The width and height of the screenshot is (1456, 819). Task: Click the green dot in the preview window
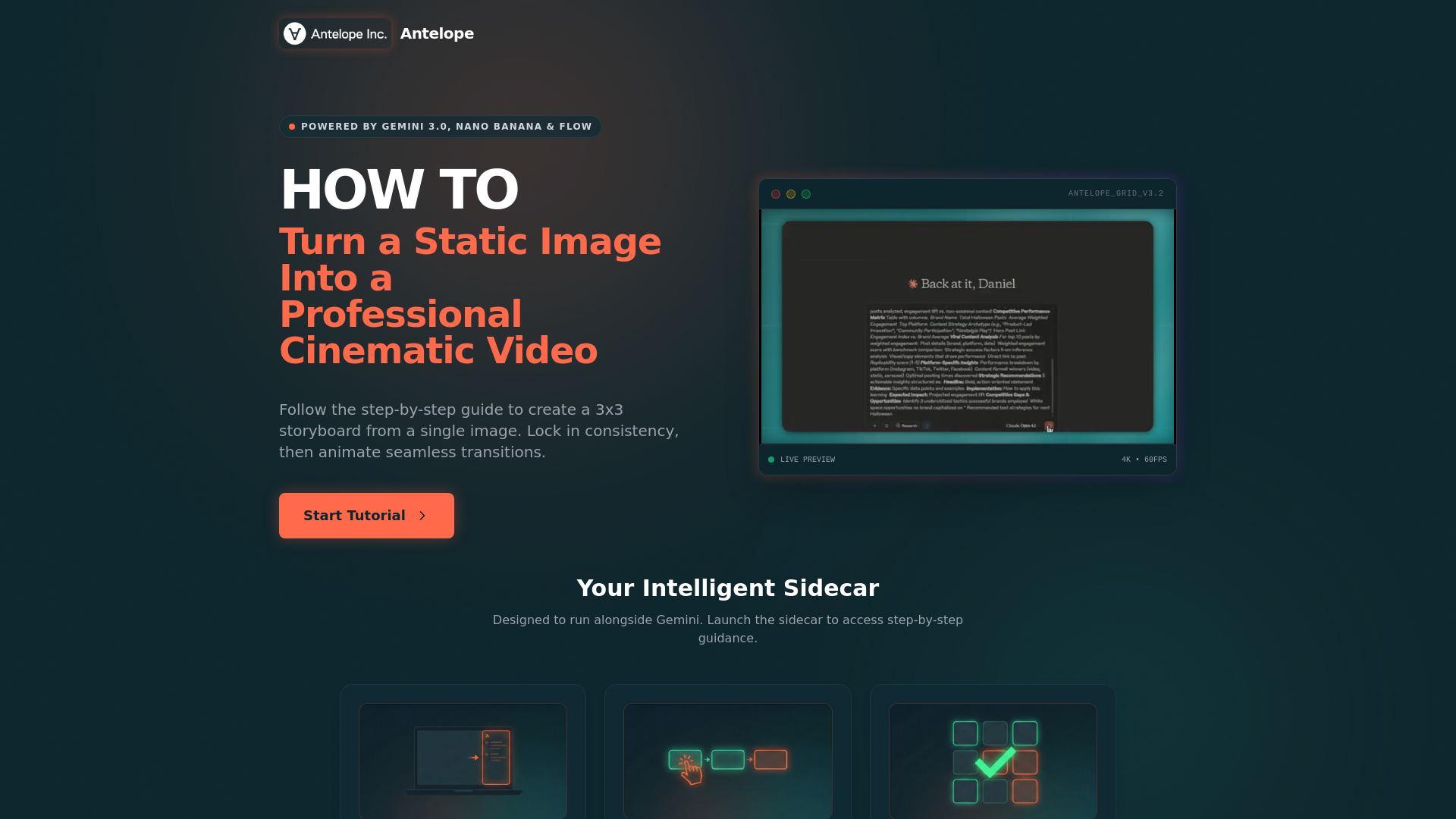point(806,194)
